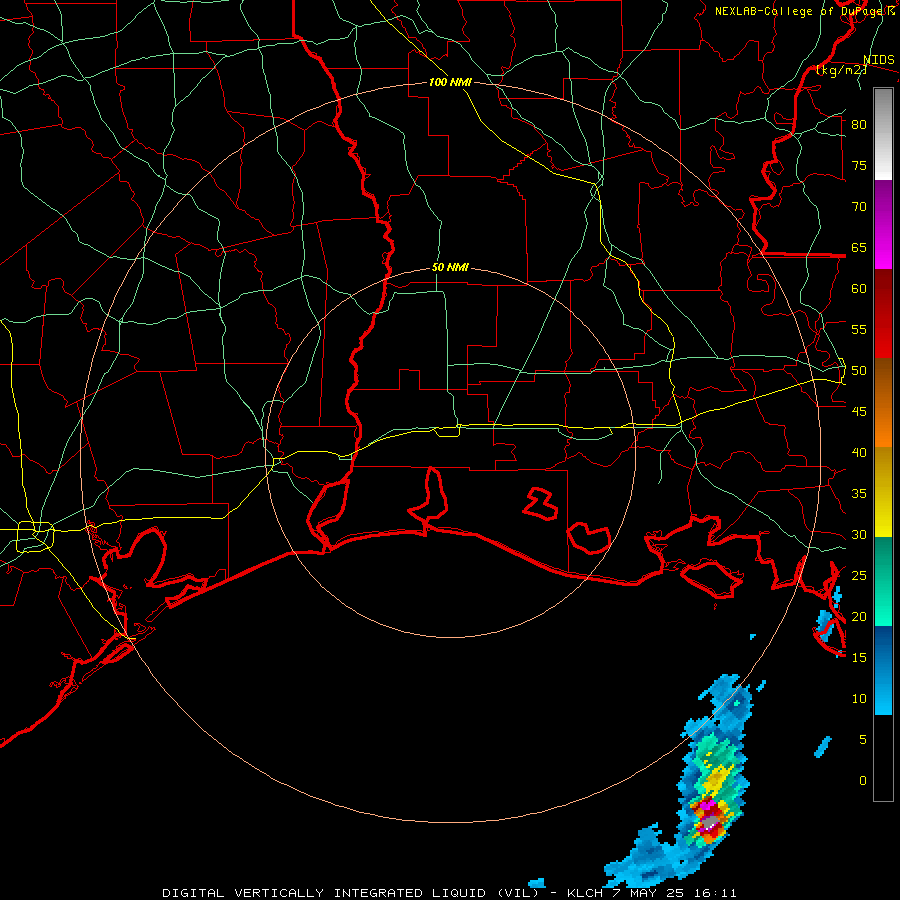Click the 45 value on the VIL scale

(x=859, y=412)
